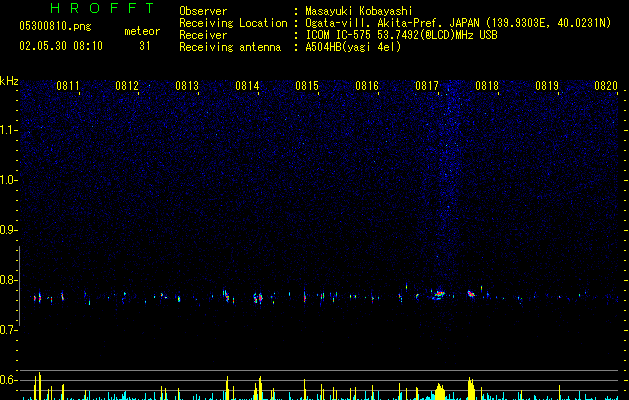Click the meteor echo cluster at 0814
The width and height of the screenshot is (629, 400).
click(258, 298)
